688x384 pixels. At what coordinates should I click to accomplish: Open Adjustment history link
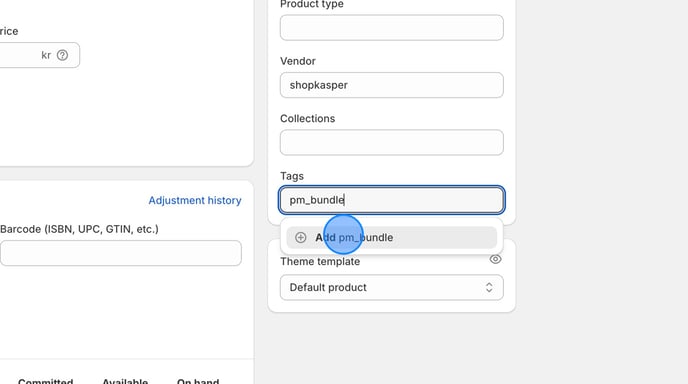coord(195,200)
